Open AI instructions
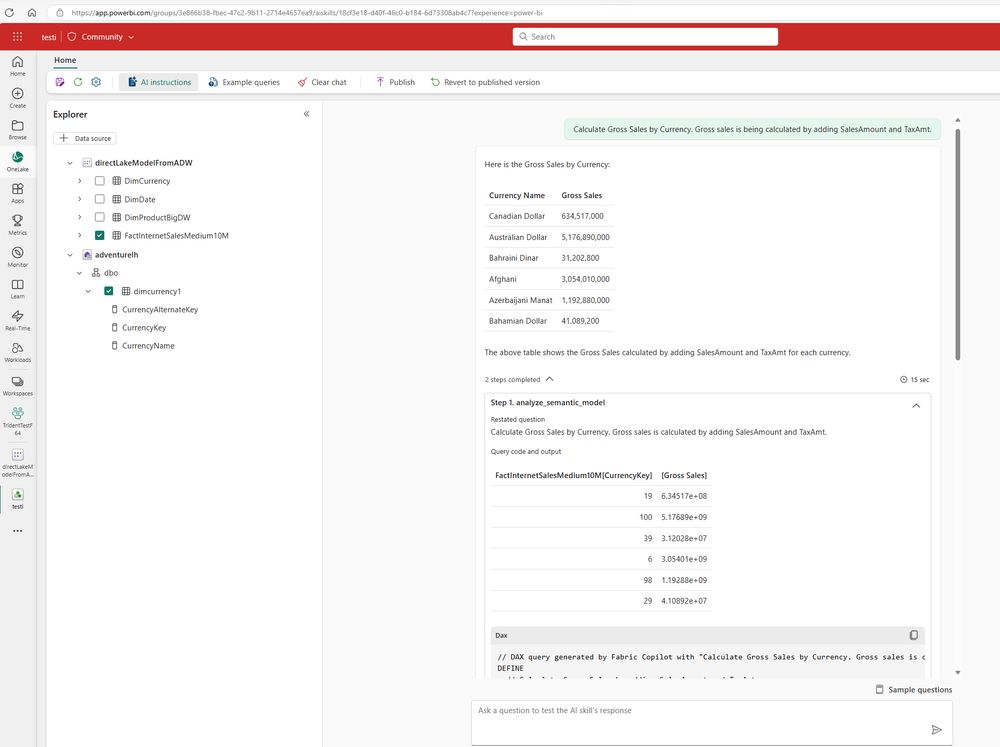The height and width of the screenshot is (747, 1000). [159, 82]
